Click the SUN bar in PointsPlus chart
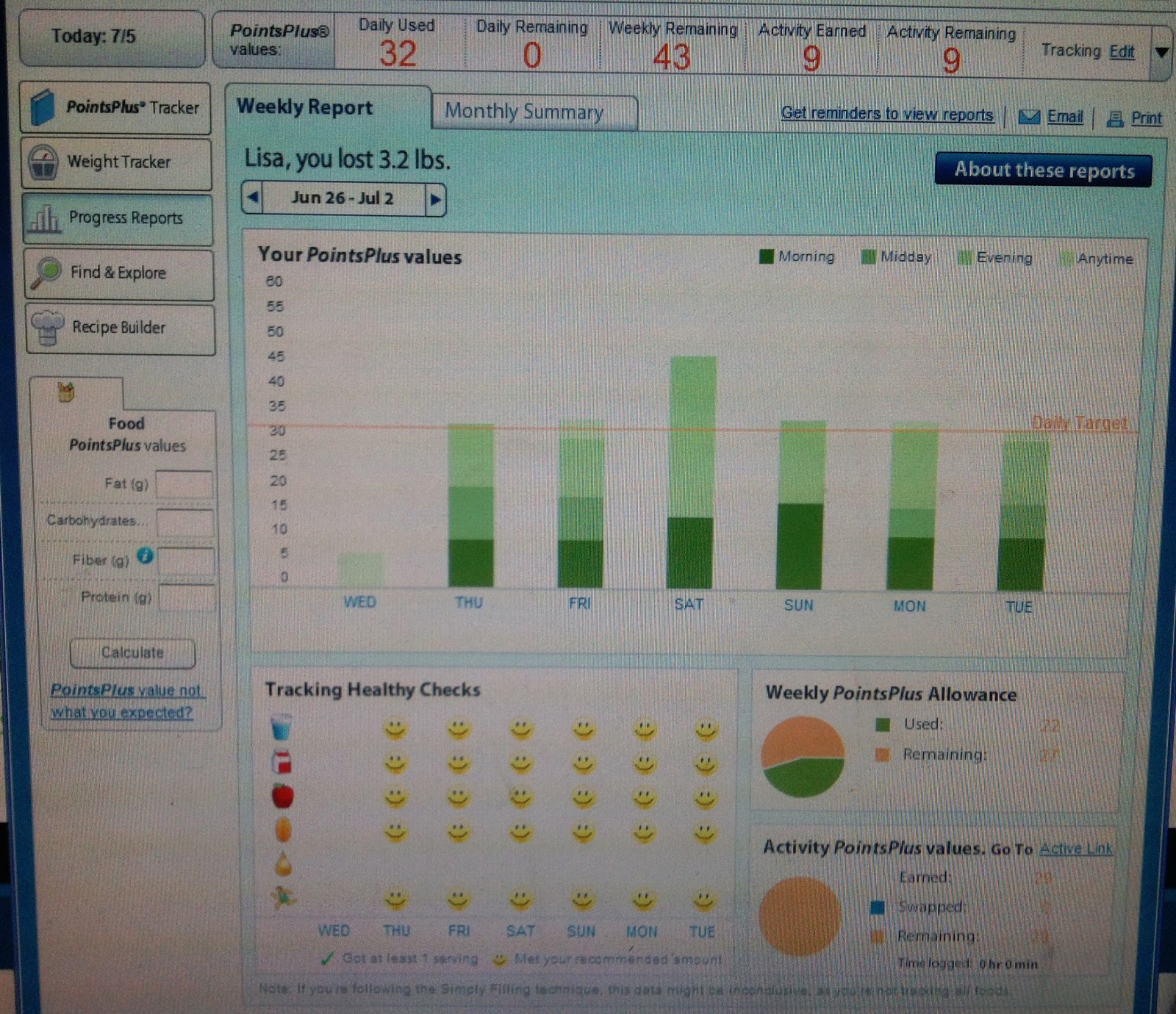The image size is (1176, 1014). (x=800, y=506)
